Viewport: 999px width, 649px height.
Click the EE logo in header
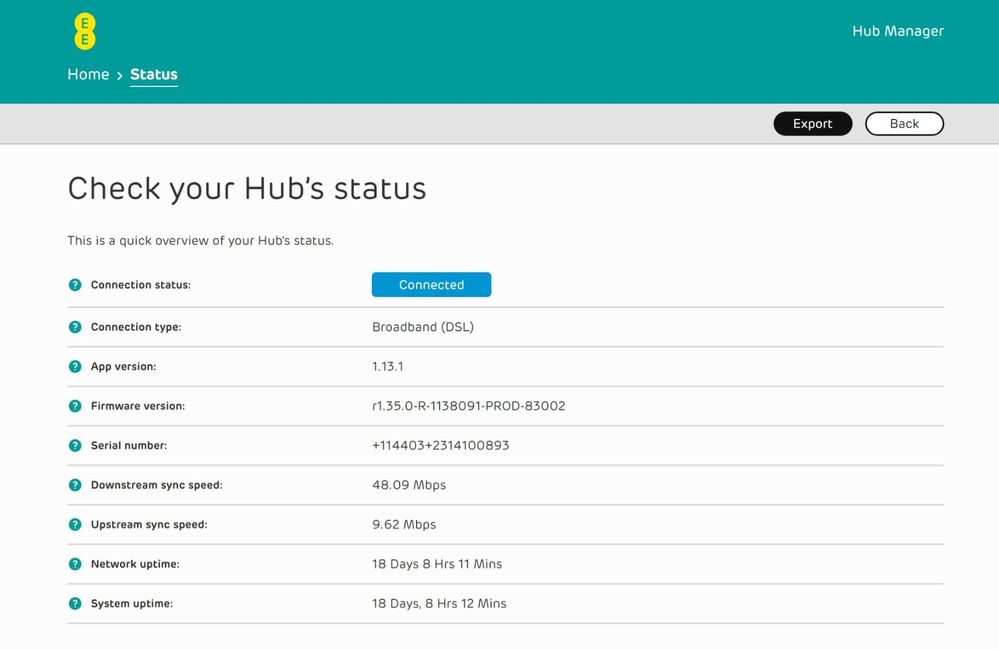[85, 31]
